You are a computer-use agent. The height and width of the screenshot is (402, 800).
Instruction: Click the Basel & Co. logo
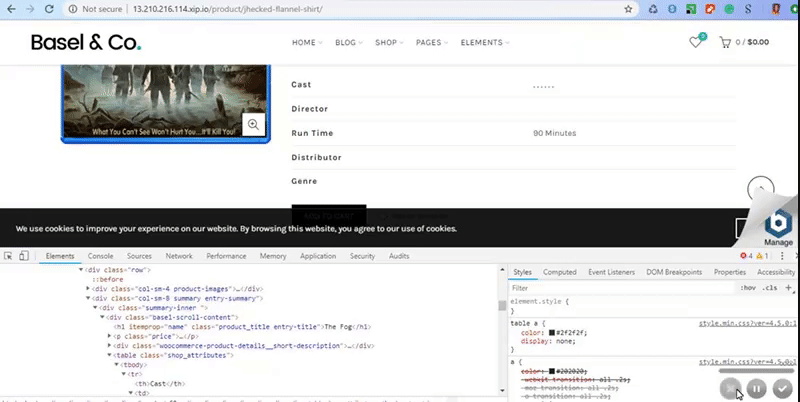click(86, 42)
